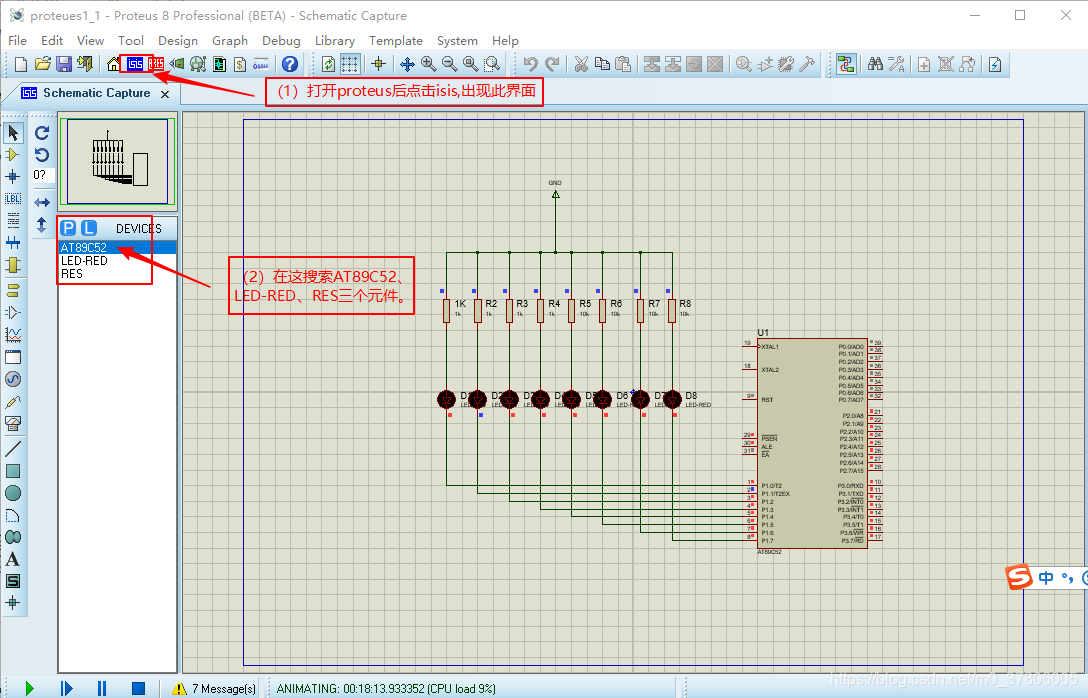1088x698 pixels.
Task: Choose the Wire Label LBL tool
Action: 13,199
